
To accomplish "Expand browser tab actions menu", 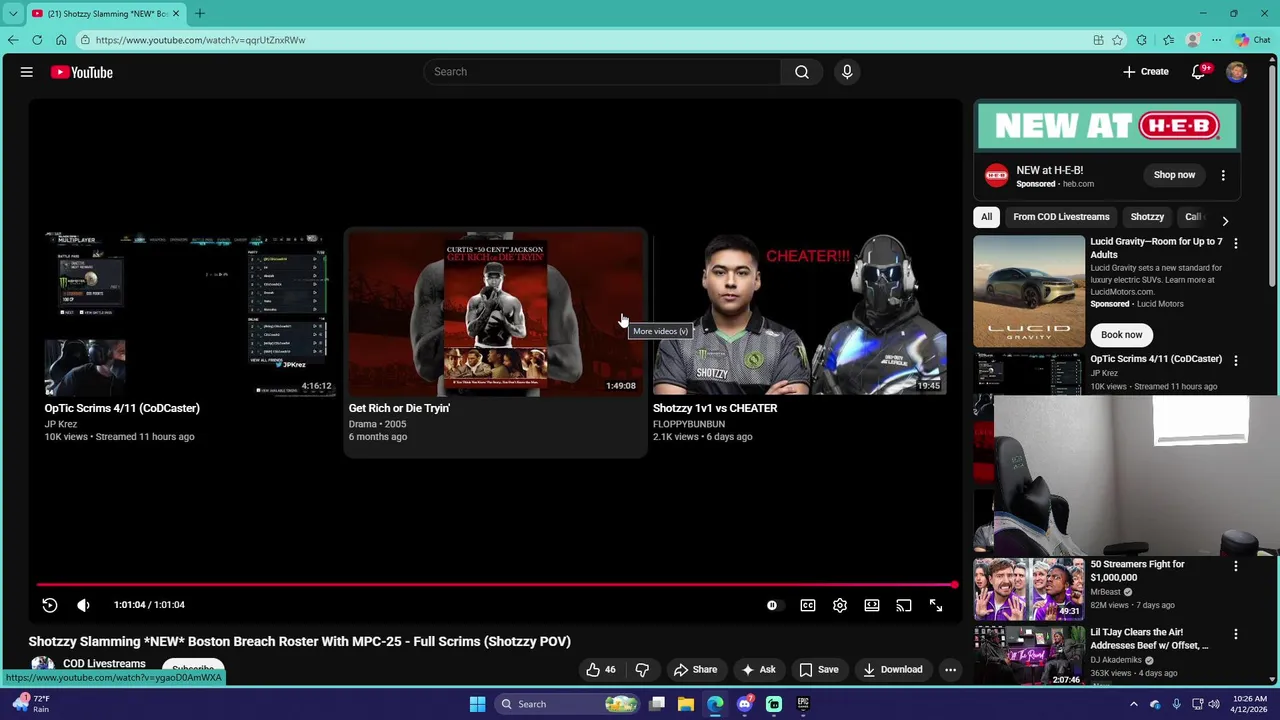I will pos(13,14).
